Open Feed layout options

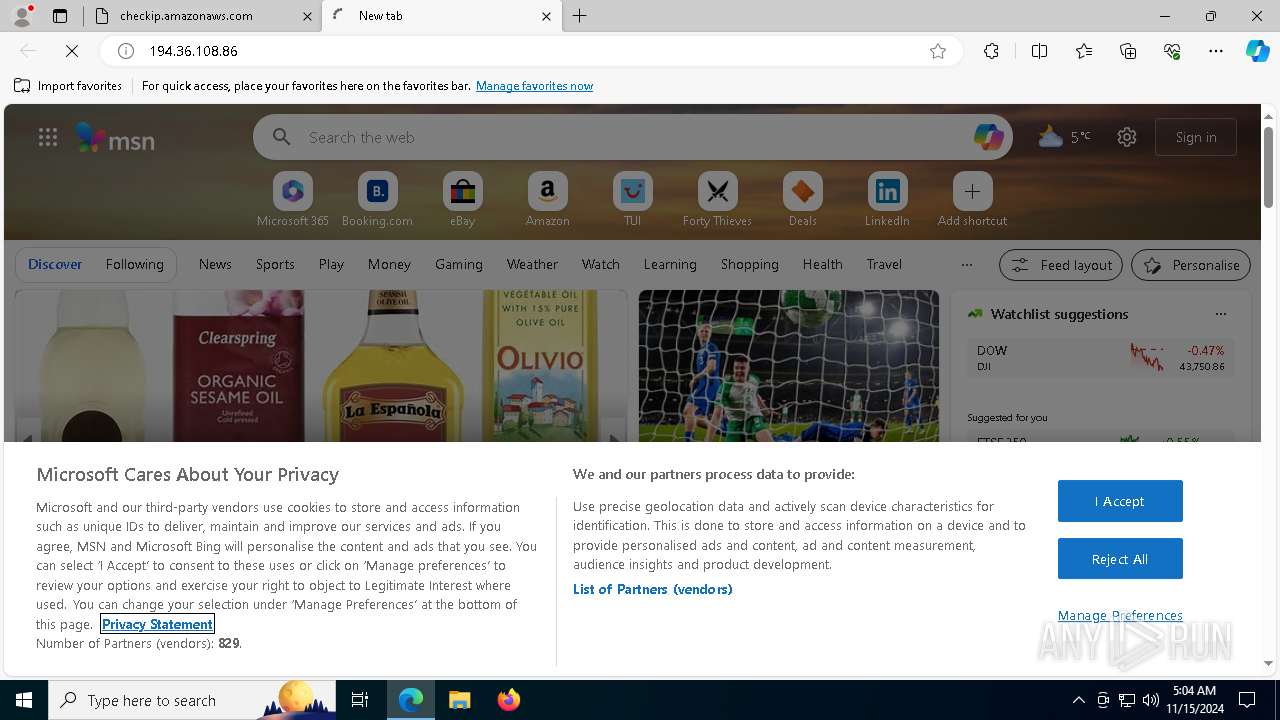point(1061,265)
